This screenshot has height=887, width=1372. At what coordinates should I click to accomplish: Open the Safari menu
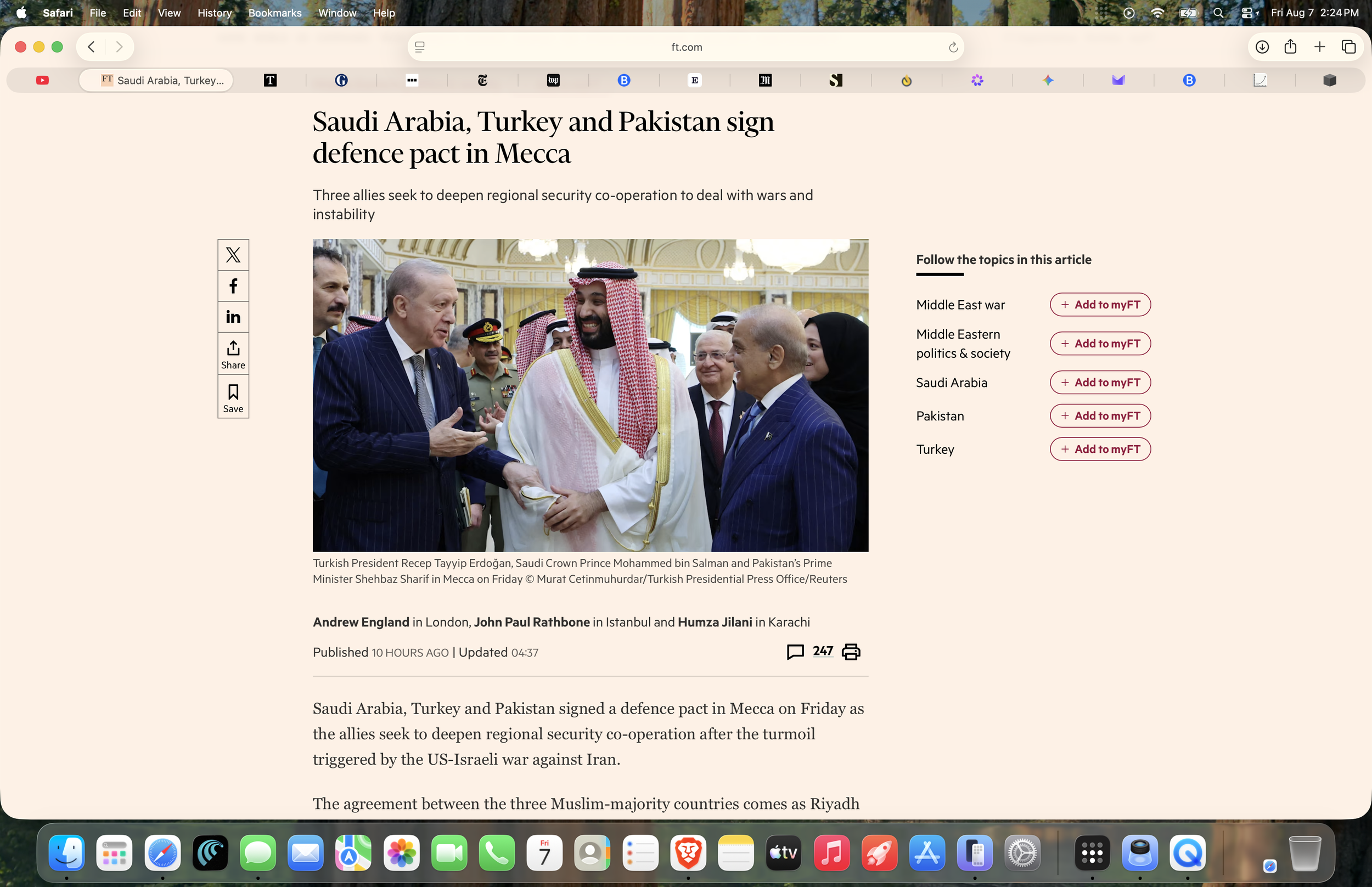(x=58, y=13)
